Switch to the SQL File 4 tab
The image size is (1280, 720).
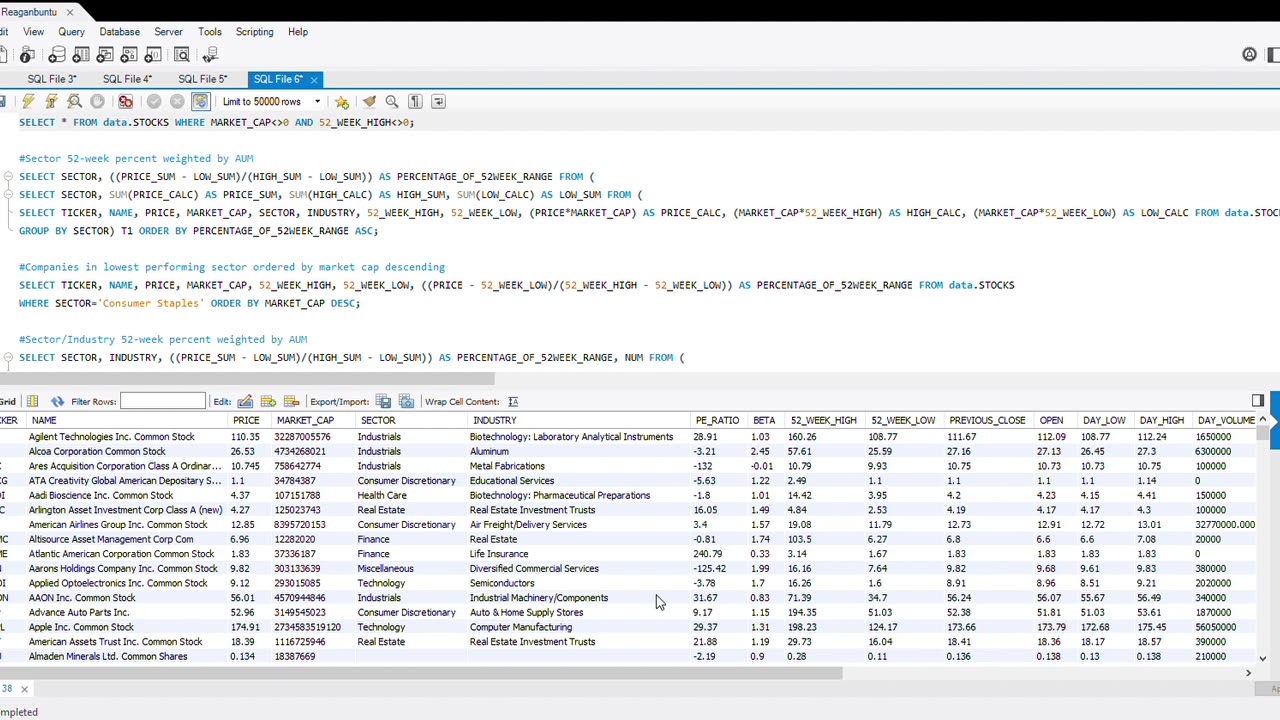[x=127, y=79]
